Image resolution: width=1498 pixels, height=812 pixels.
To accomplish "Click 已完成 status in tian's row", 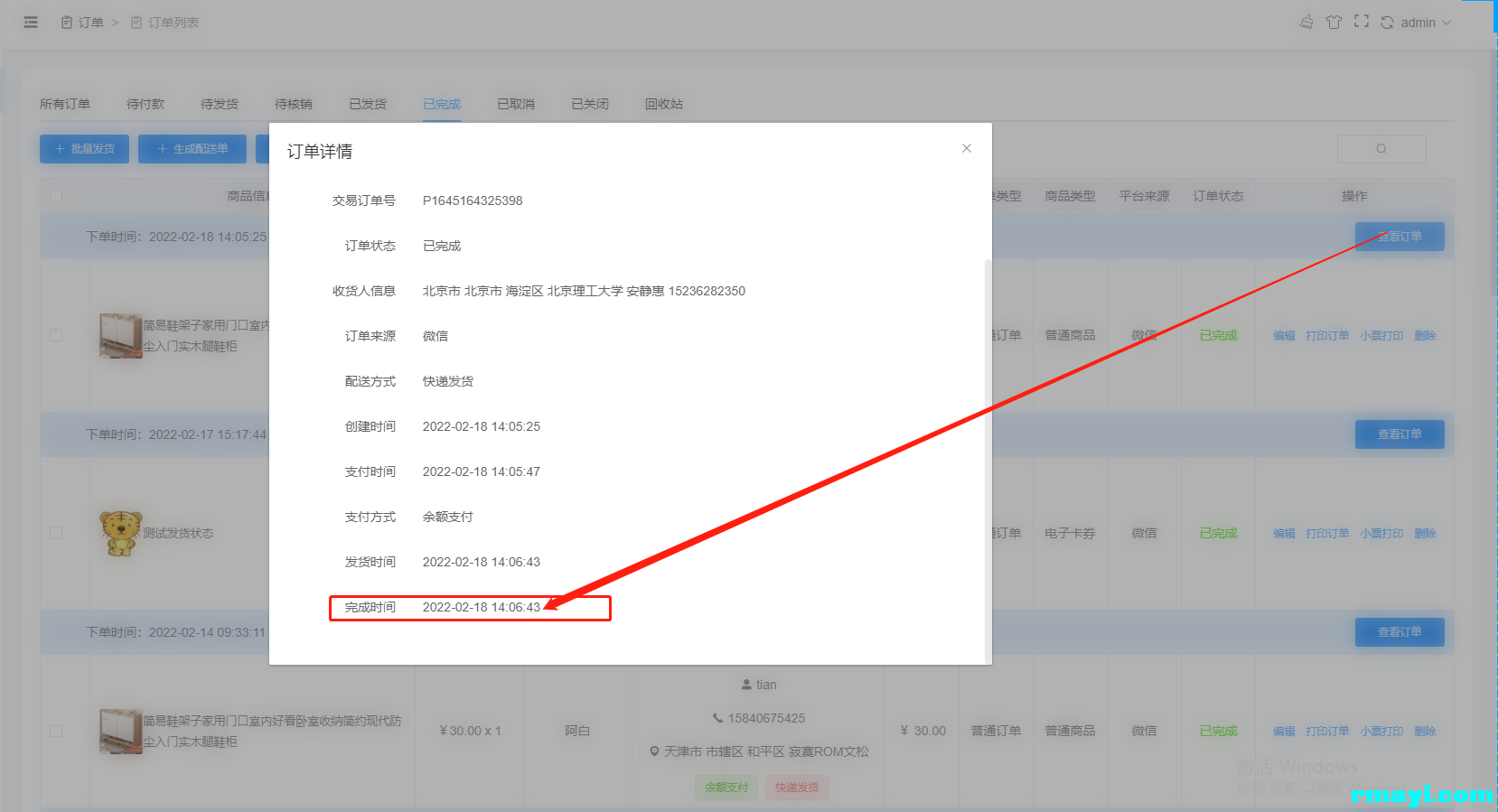I will [x=1218, y=731].
